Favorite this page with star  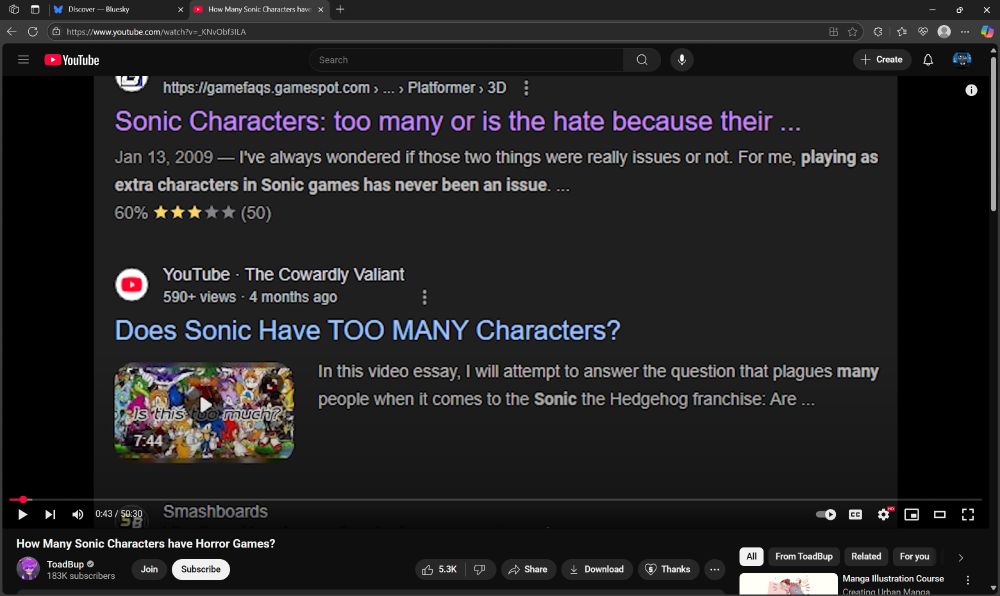[x=852, y=31]
